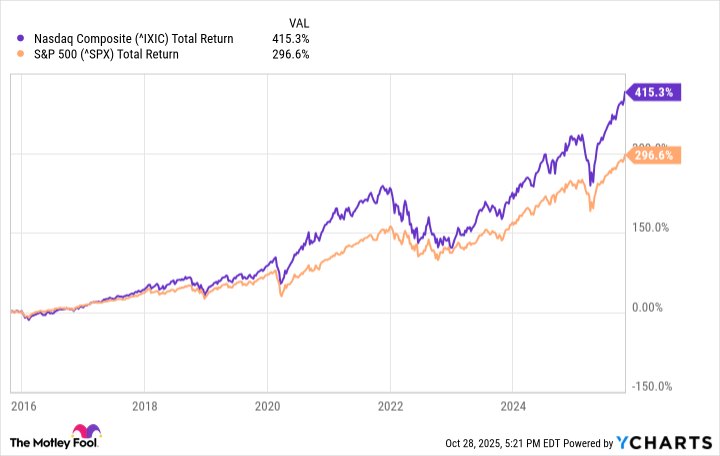Click the purple Nasdaq Composite legend dot

20,39
